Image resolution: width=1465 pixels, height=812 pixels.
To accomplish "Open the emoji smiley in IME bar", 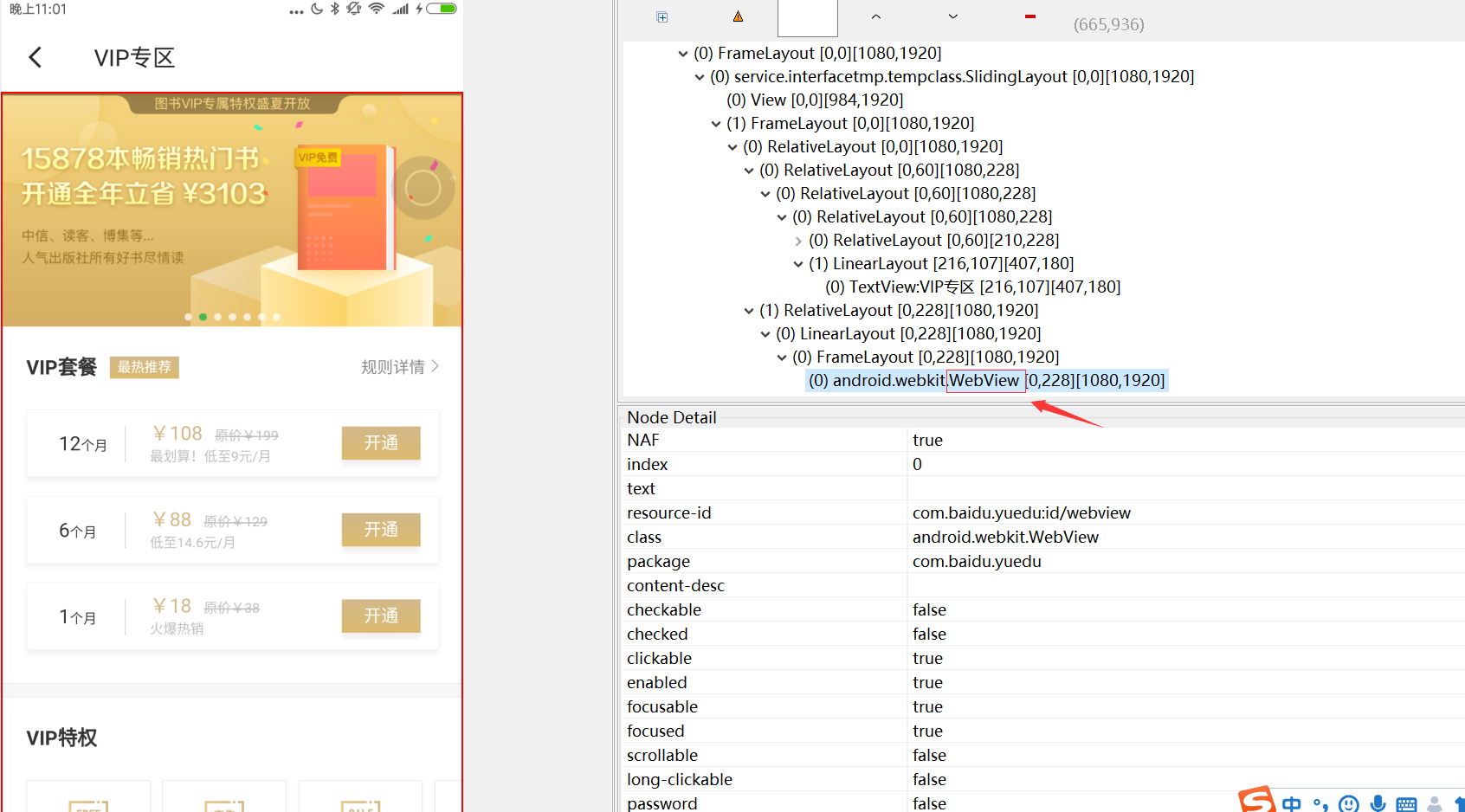I will [1348, 804].
